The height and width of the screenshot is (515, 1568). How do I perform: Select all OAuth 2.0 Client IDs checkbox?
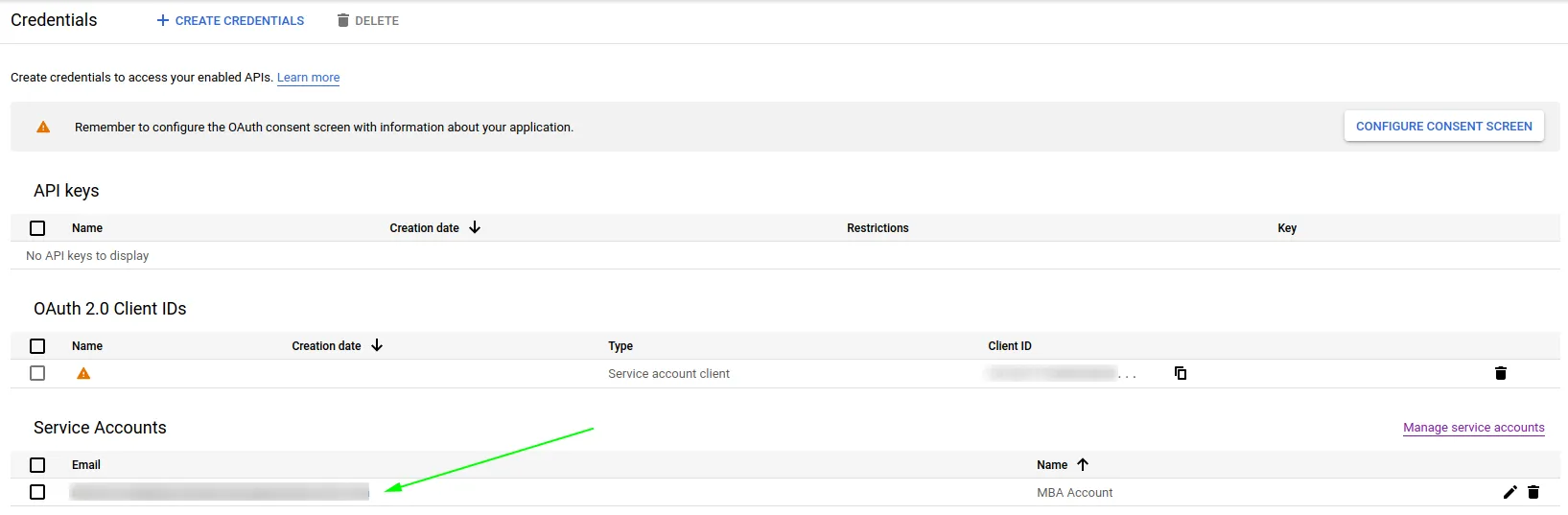click(37, 346)
